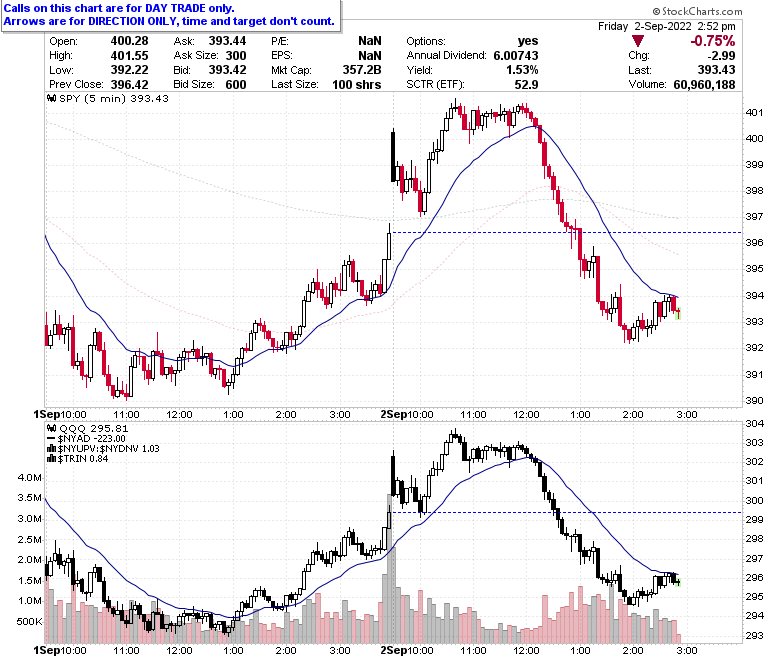Click the Ask Size value 300
The height and width of the screenshot is (659, 780).
[236, 56]
